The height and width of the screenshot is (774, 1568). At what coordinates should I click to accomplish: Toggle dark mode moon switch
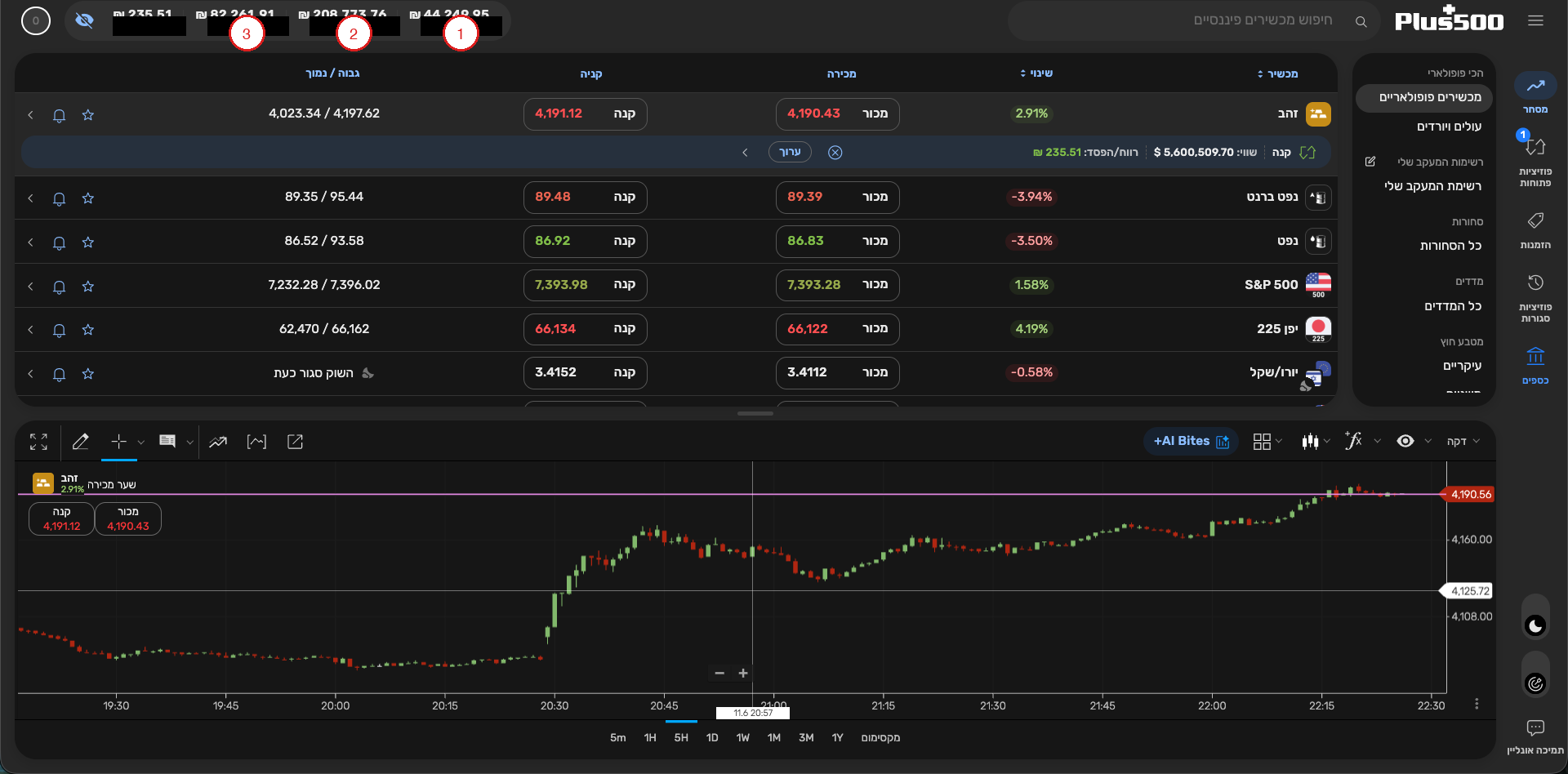coord(1535,625)
